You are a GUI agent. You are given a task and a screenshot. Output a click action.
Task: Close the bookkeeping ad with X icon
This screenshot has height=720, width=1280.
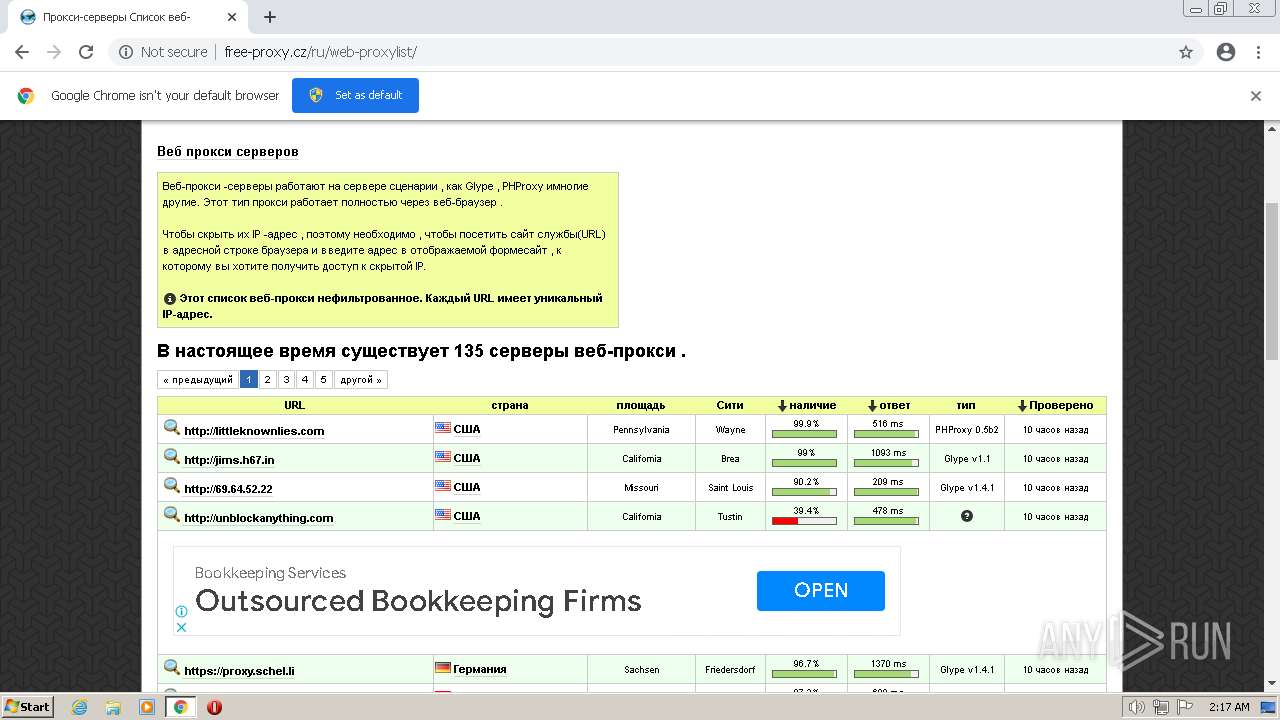point(181,627)
